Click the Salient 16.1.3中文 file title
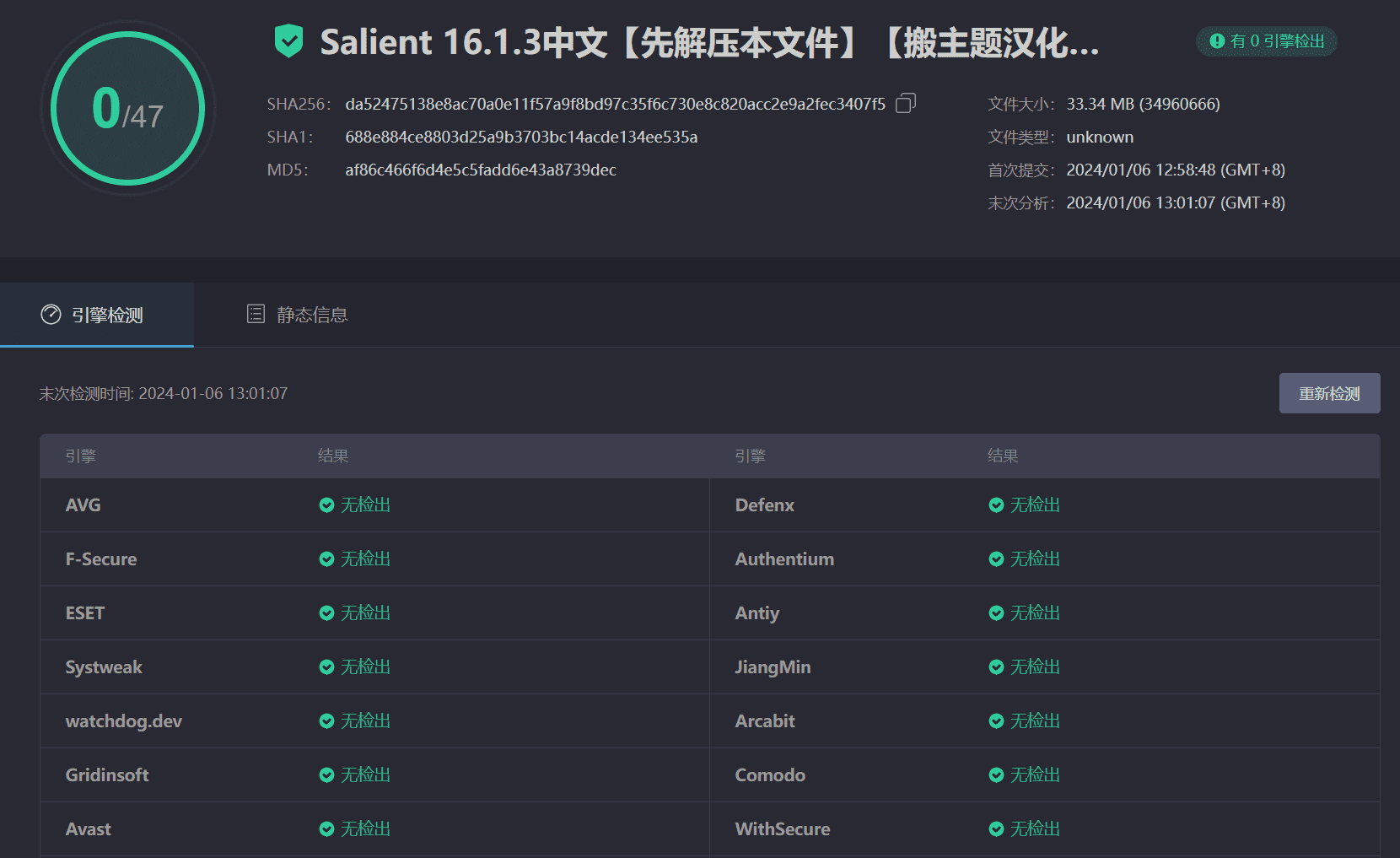This screenshot has height=858, width=1400. (709, 42)
